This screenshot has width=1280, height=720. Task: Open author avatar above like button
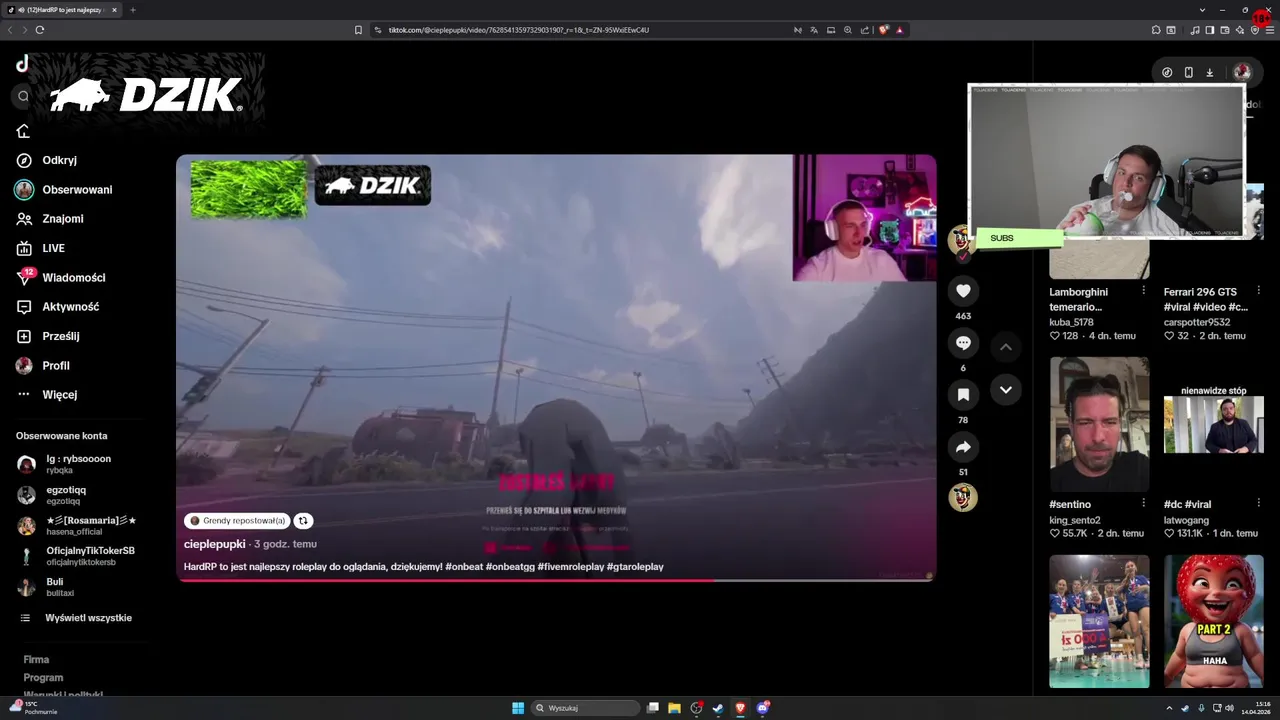click(x=961, y=239)
